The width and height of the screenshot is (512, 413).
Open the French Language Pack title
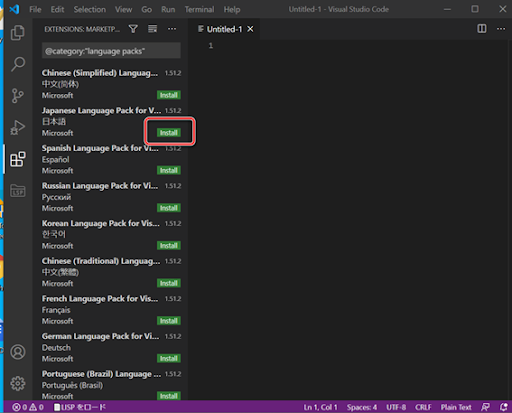100,298
